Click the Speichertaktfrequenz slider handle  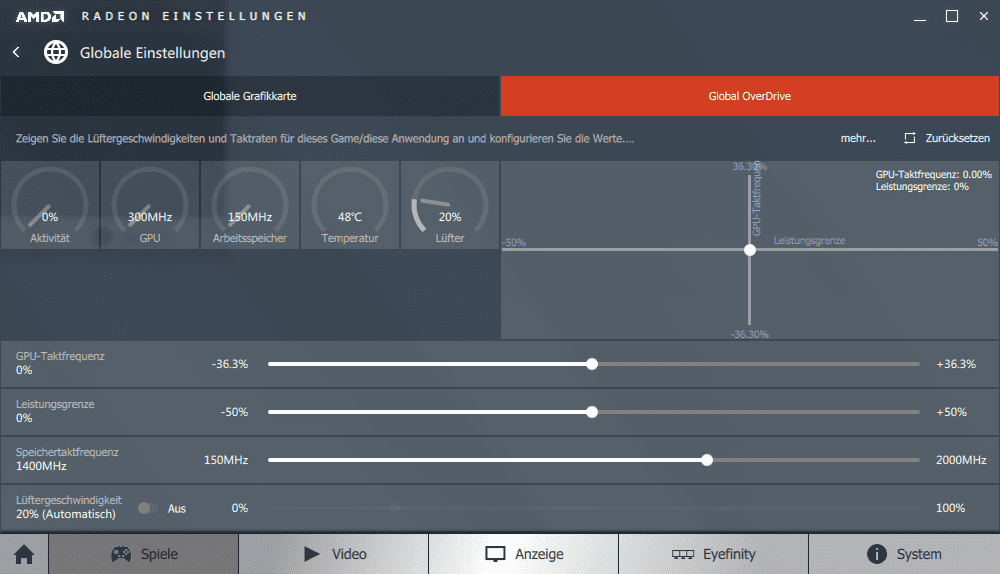point(707,460)
